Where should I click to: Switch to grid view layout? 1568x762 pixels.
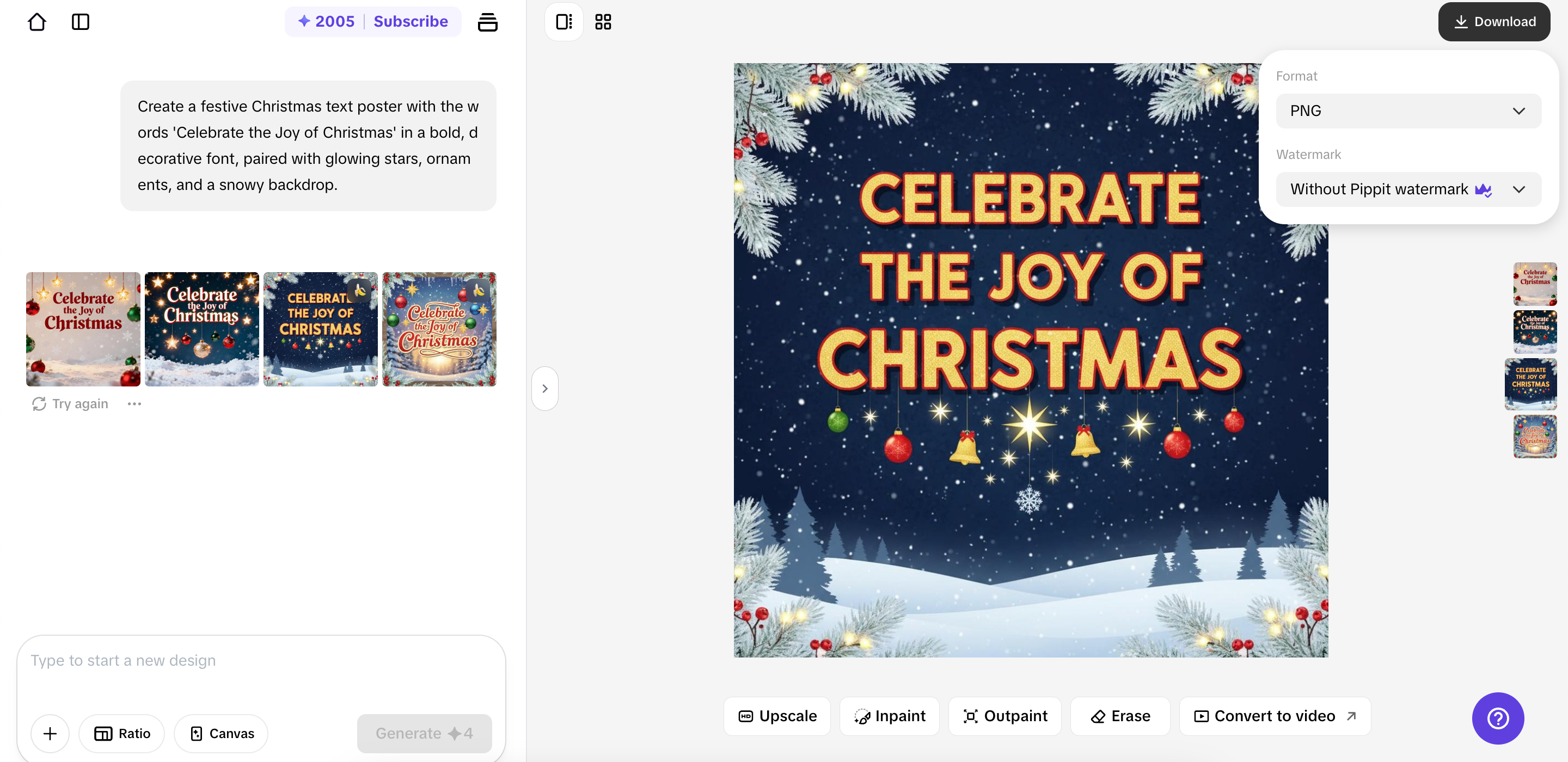pos(603,22)
